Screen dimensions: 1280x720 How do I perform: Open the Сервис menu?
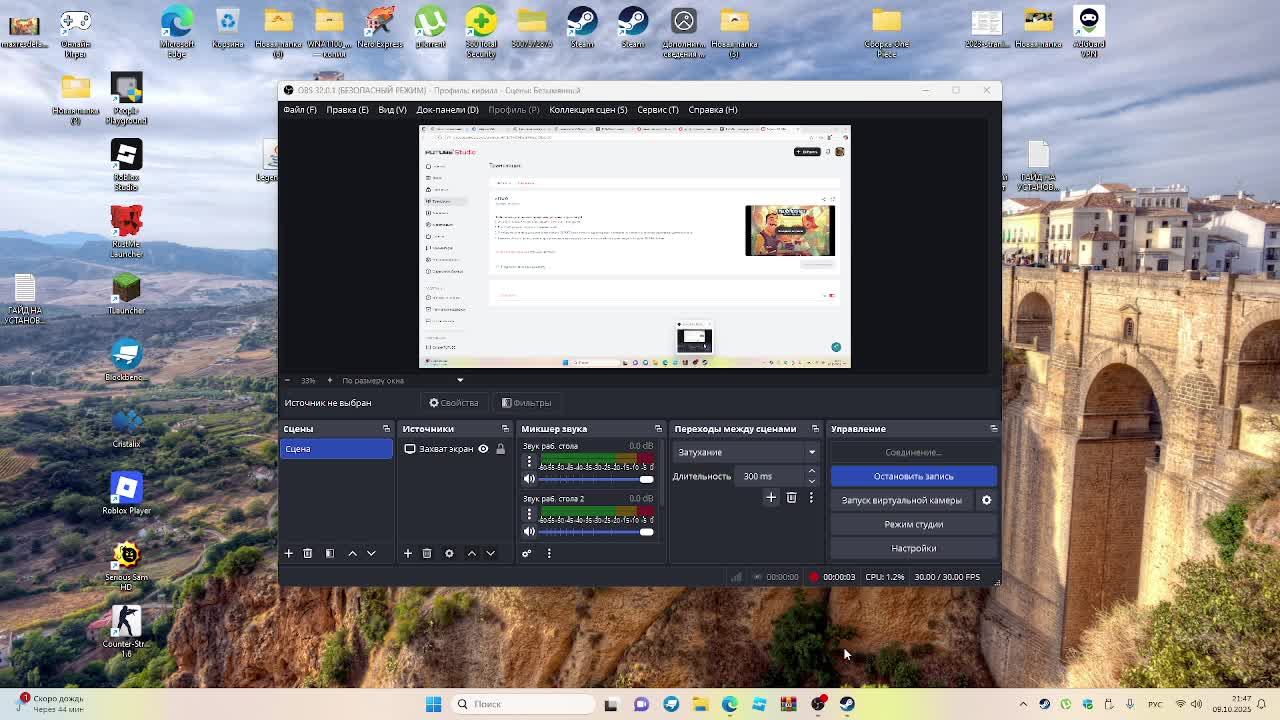click(657, 110)
